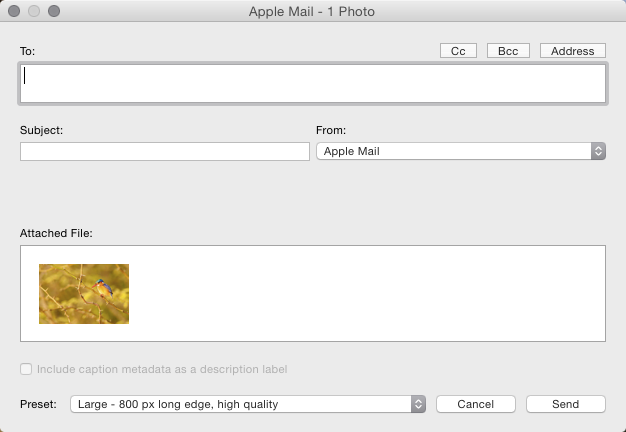
Task: Click the Cc button
Action: (x=458, y=51)
